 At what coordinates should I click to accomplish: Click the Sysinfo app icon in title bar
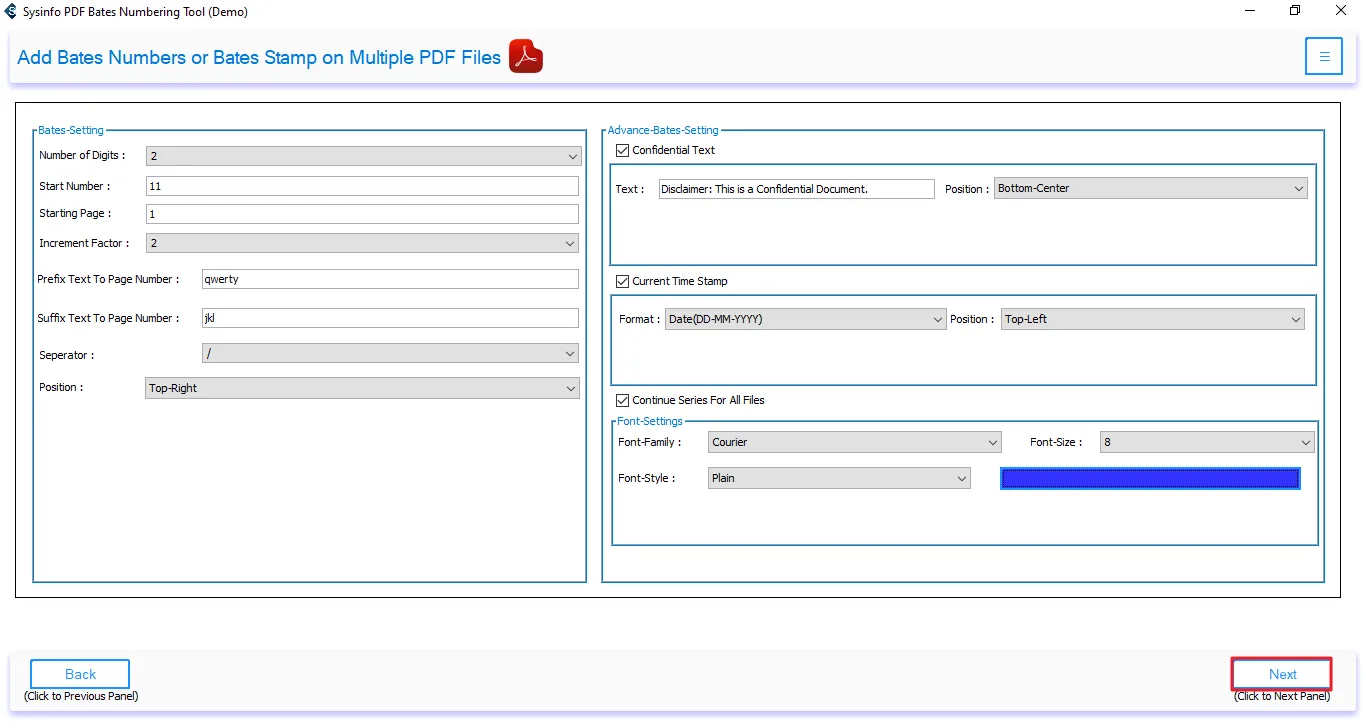click(11, 12)
